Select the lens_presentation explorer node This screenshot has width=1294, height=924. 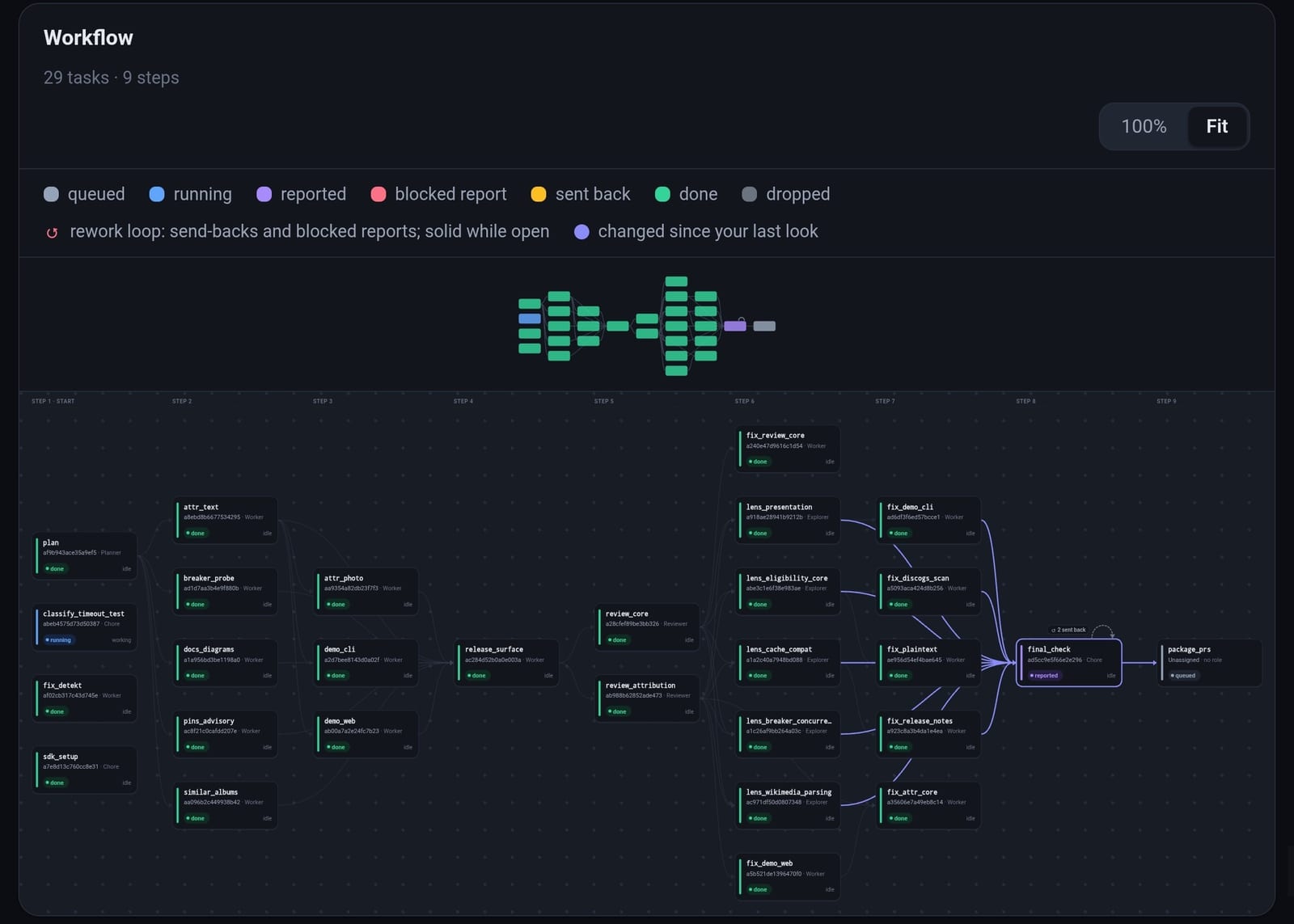789,520
